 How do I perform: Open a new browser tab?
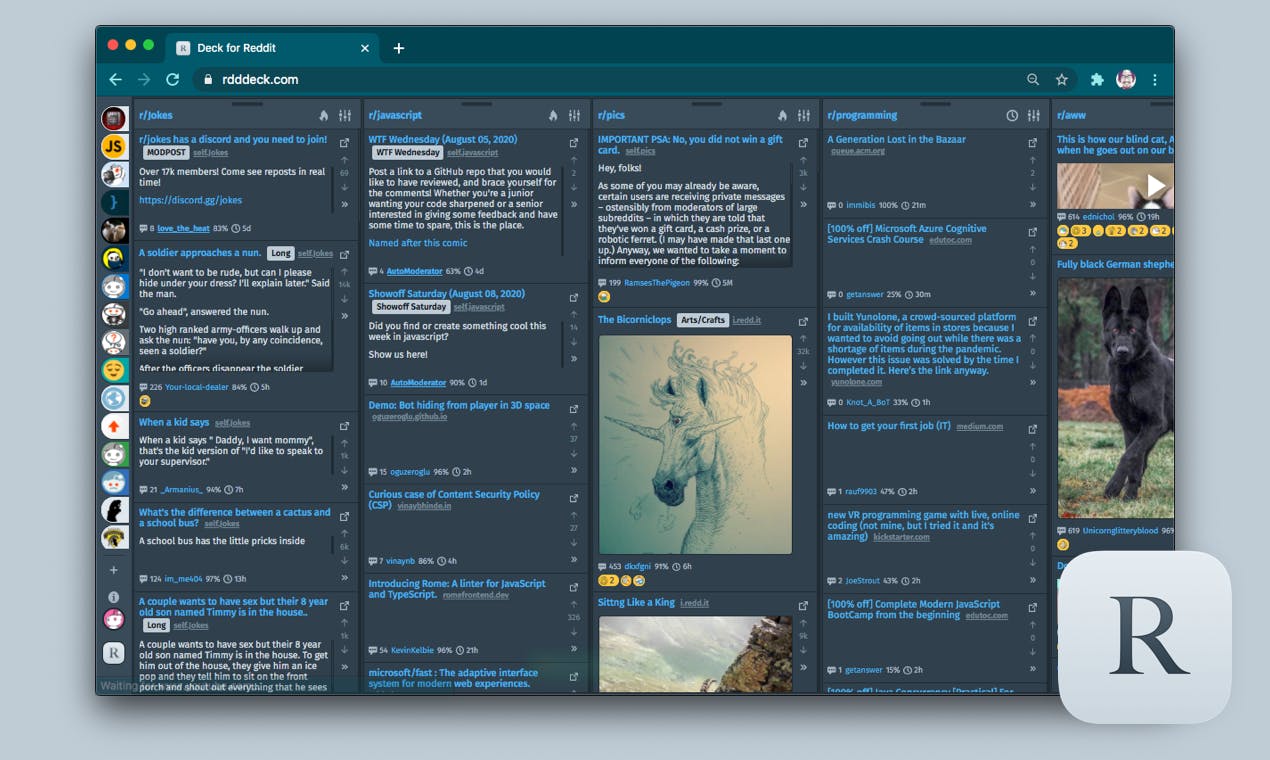coord(398,48)
